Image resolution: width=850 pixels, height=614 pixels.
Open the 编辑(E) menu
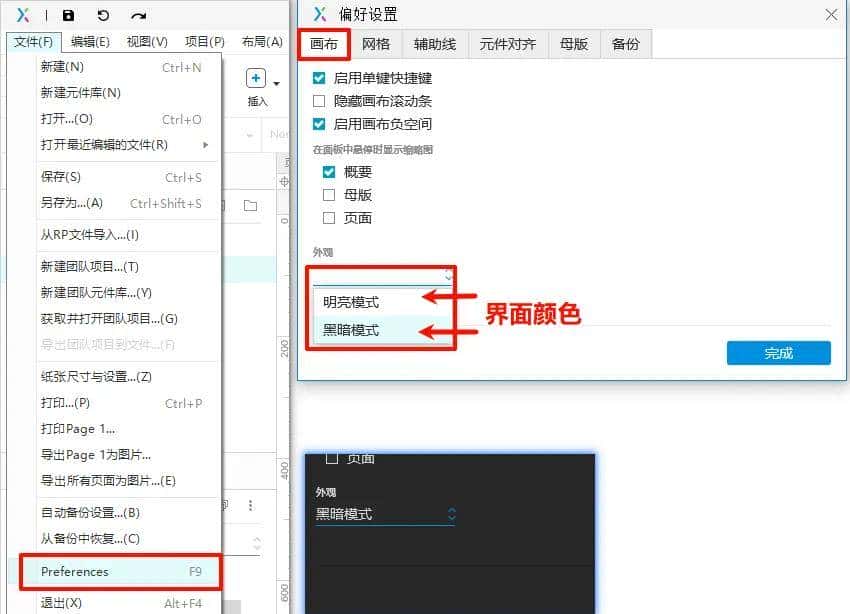pos(86,42)
